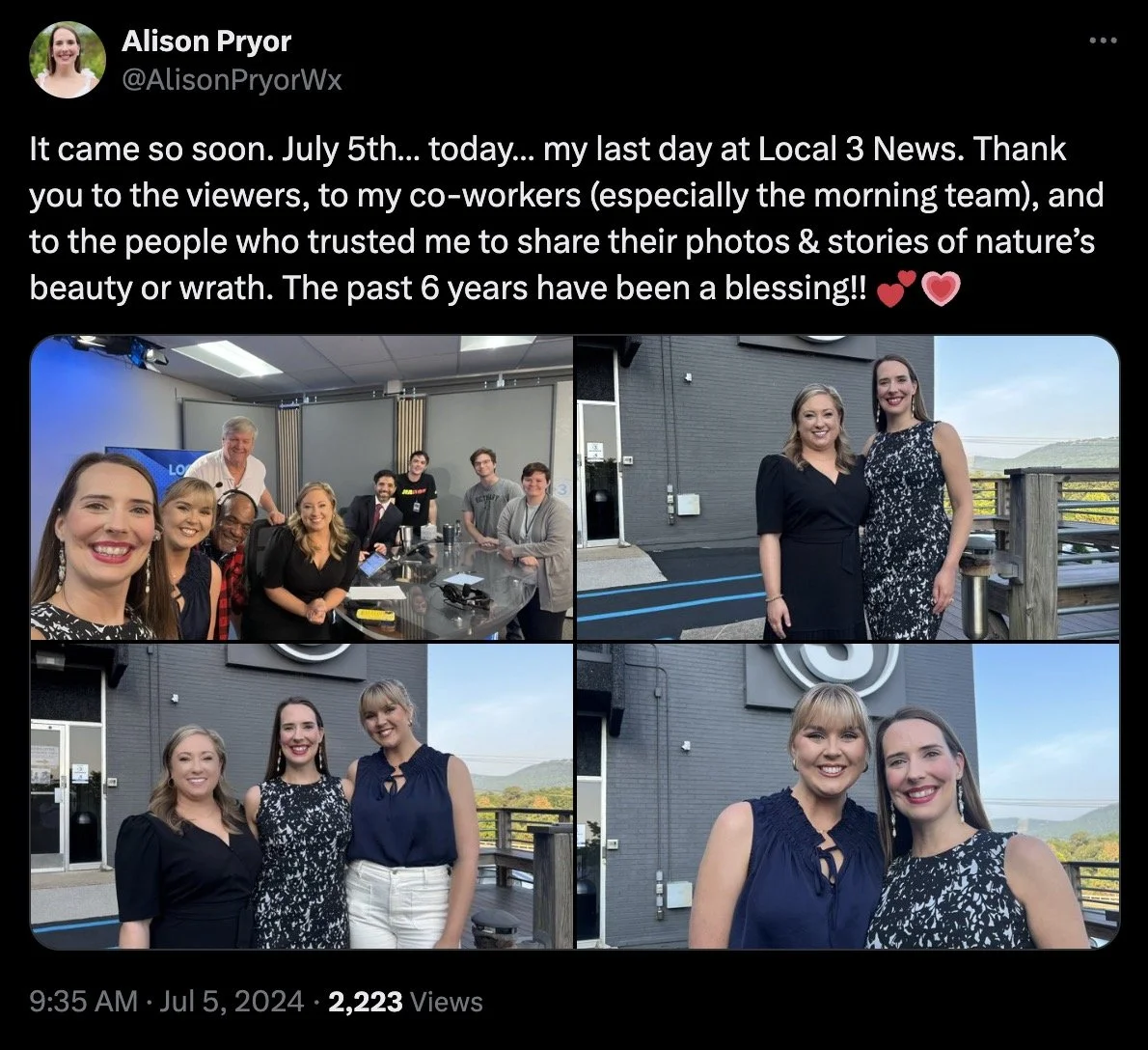
Task: Open the Alison Pryor display name
Action: point(206,41)
